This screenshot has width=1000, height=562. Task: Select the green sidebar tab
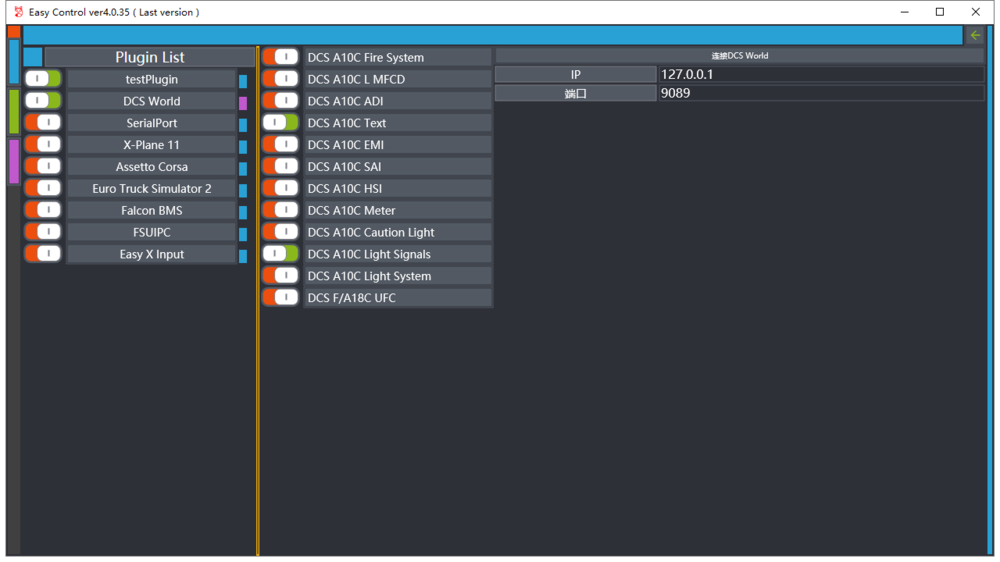pyautogui.click(x=13, y=112)
